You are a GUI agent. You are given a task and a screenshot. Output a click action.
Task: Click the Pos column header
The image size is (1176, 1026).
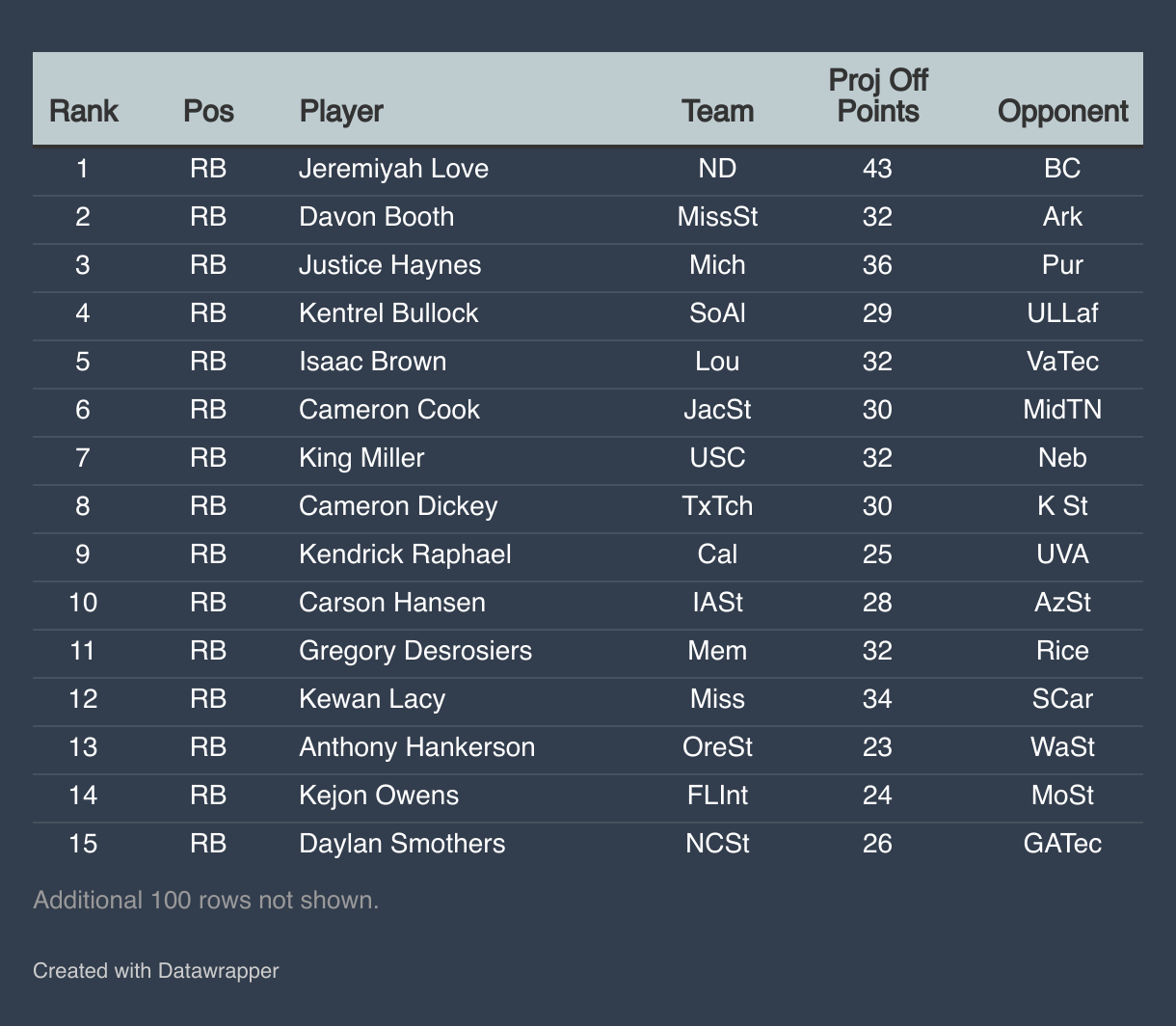pyautogui.click(x=208, y=111)
